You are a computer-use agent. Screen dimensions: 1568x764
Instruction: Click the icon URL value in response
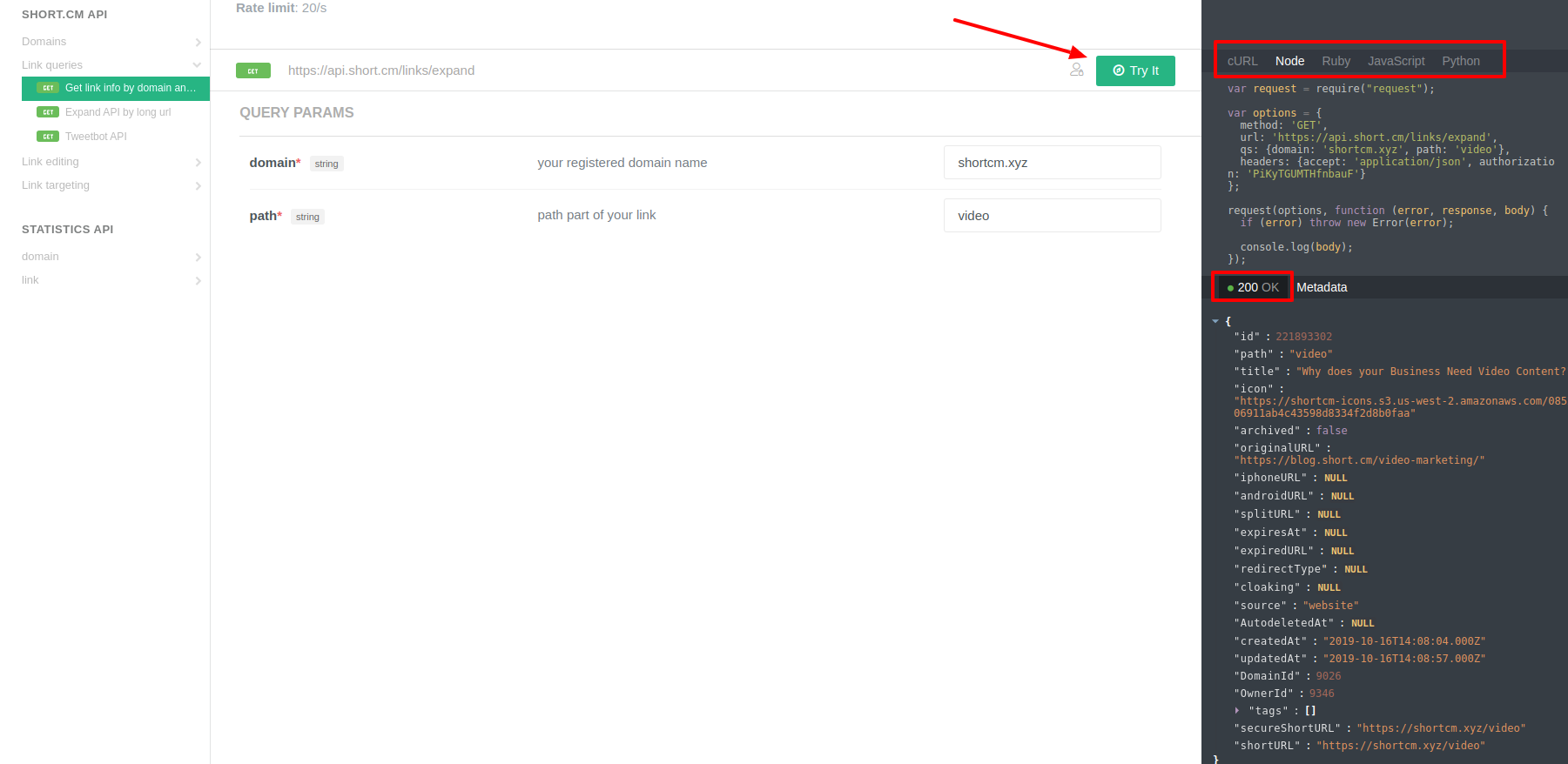1400,407
